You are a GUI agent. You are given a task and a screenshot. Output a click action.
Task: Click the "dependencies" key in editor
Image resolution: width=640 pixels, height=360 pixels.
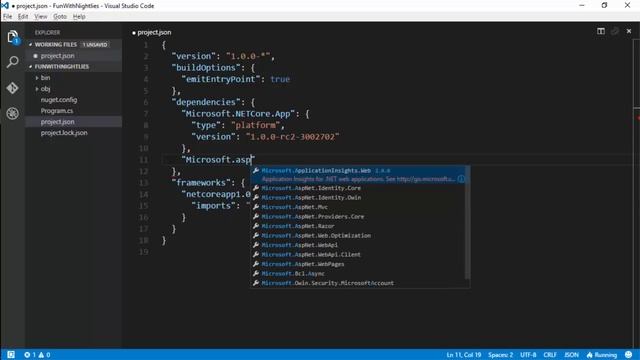click(205, 102)
